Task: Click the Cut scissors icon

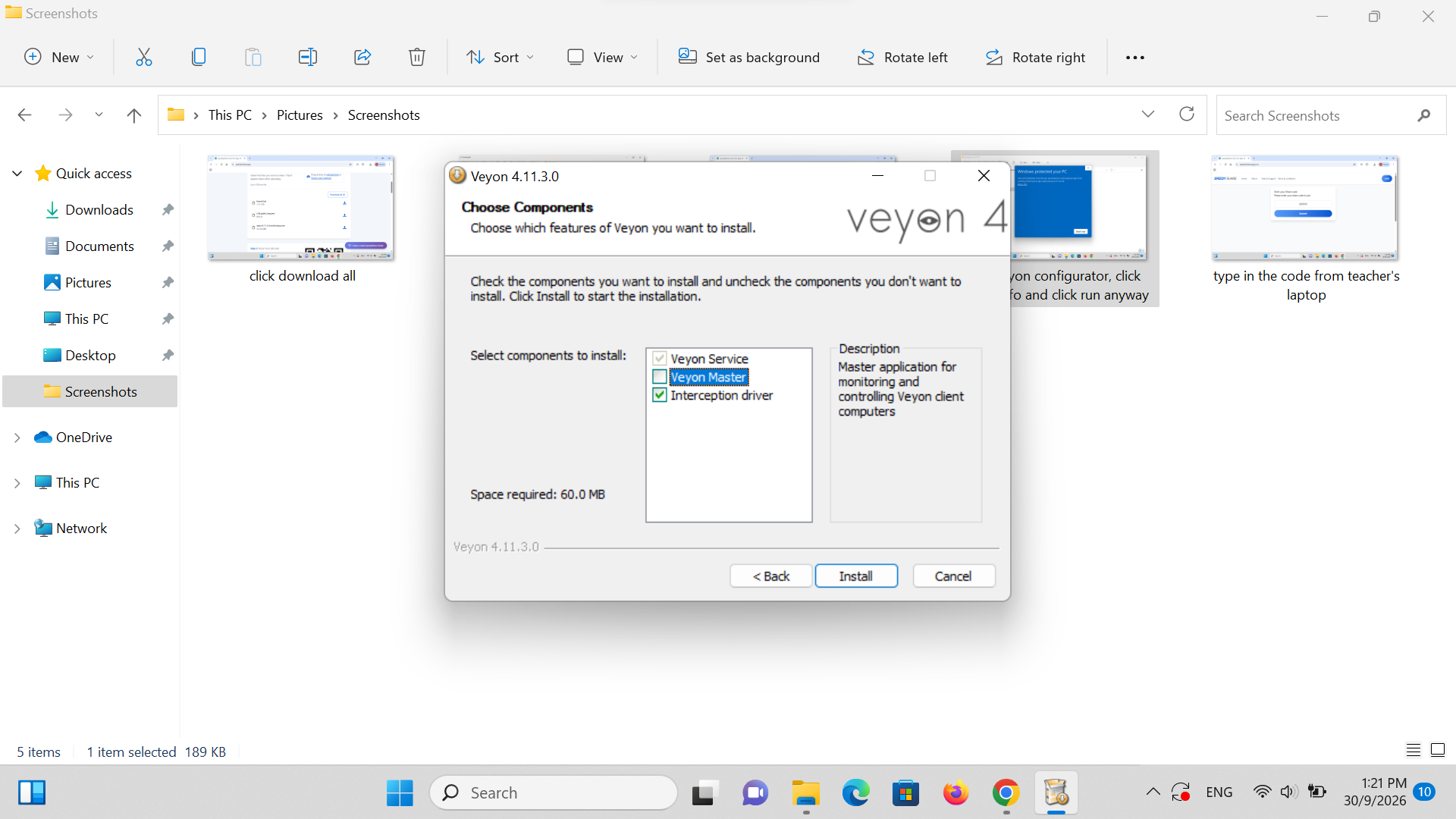Action: pos(143,57)
